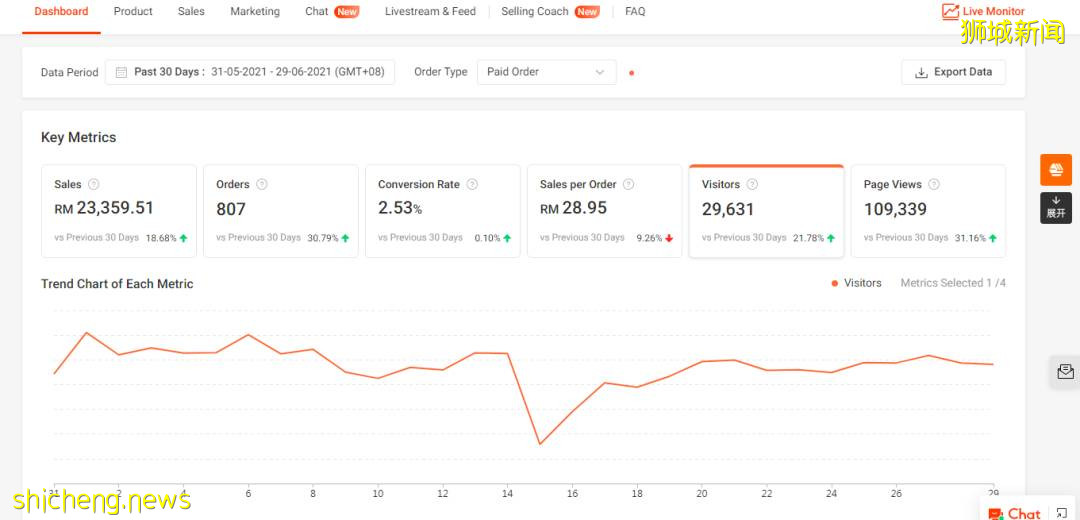Click the Visitors legend orange dot
Image resolution: width=1080 pixels, height=520 pixels.
pyautogui.click(x=834, y=283)
